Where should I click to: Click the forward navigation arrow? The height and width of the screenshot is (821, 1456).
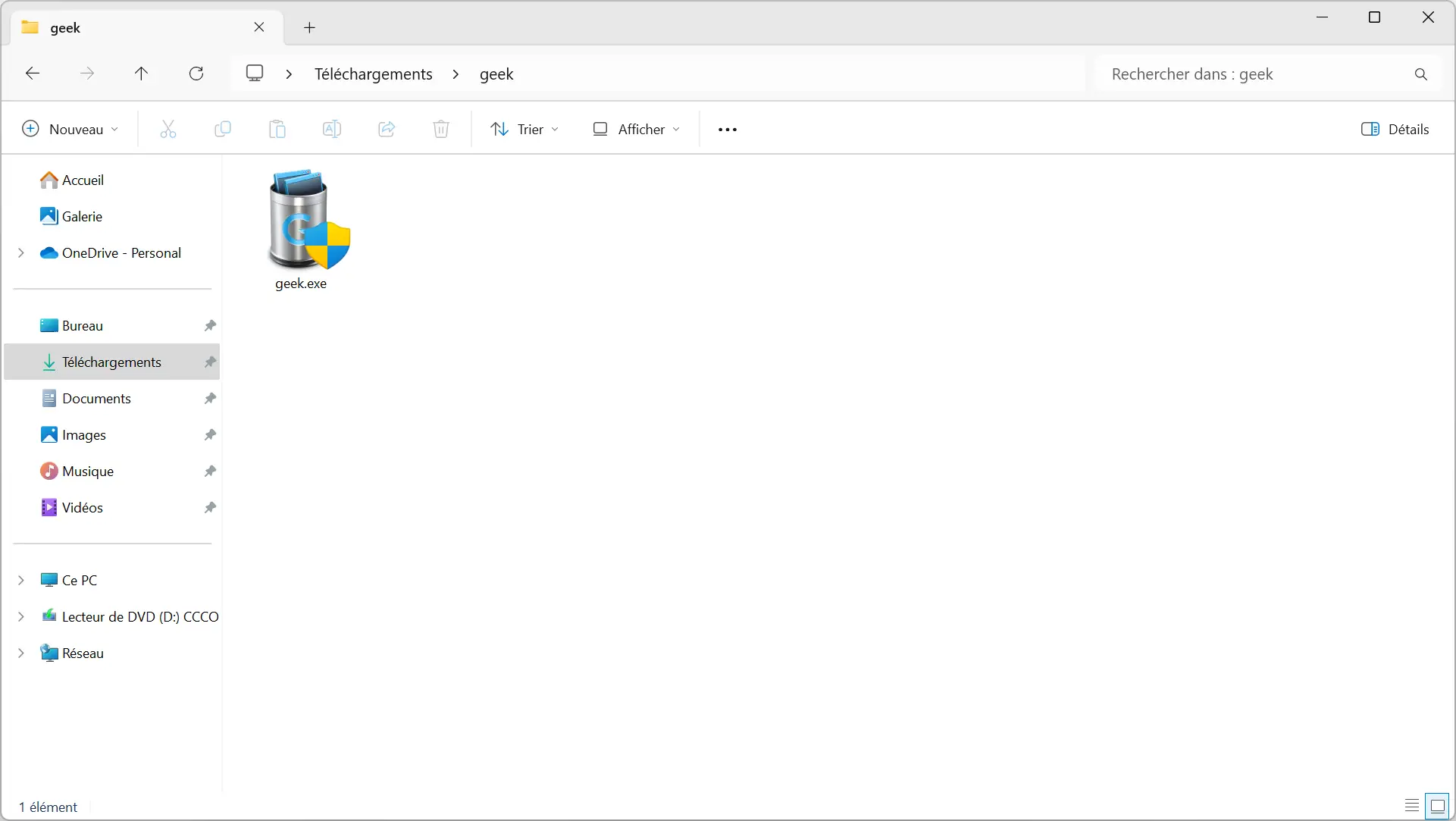coord(87,74)
